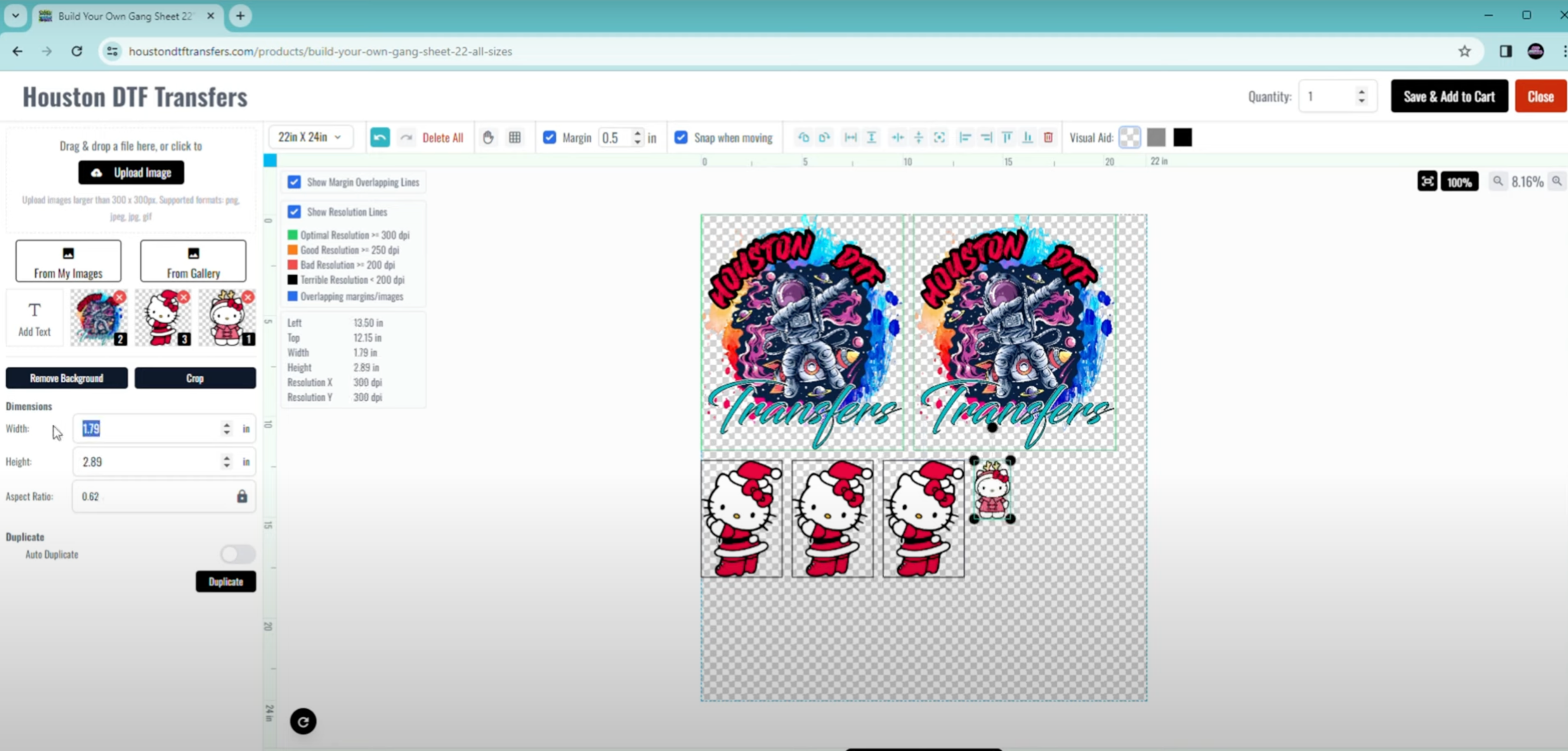Remove the Santa Hello Kitty thumbnail via red X

pyautogui.click(x=183, y=297)
